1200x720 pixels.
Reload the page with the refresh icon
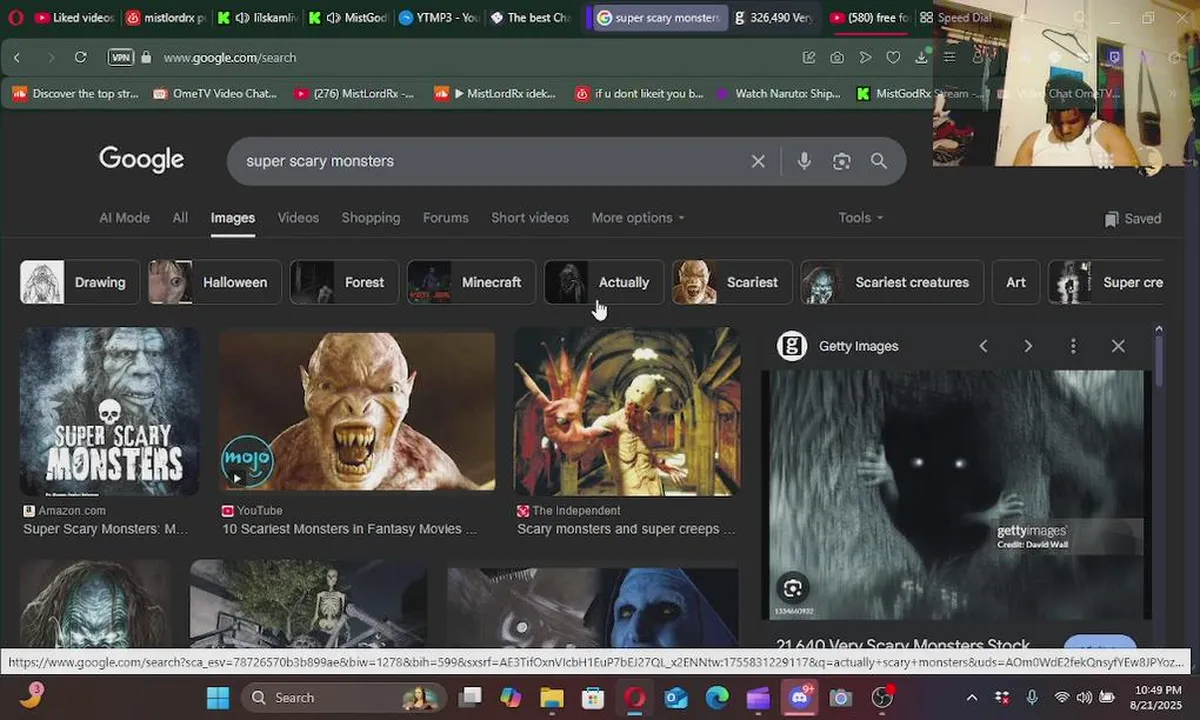pos(80,58)
